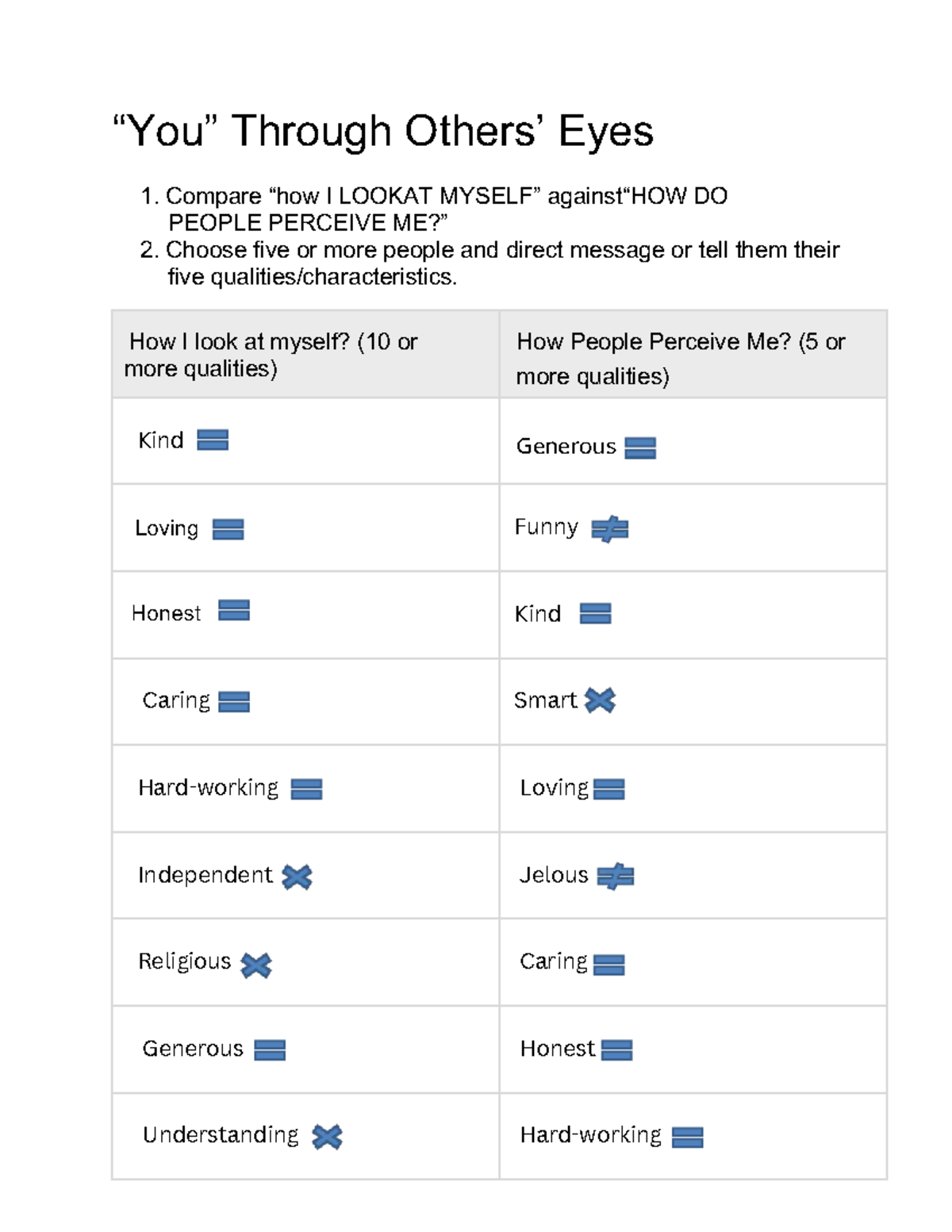This screenshot has height=1232, width=952.
Task: Select the X mark next to Understanding
Action: coord(327,1137)
